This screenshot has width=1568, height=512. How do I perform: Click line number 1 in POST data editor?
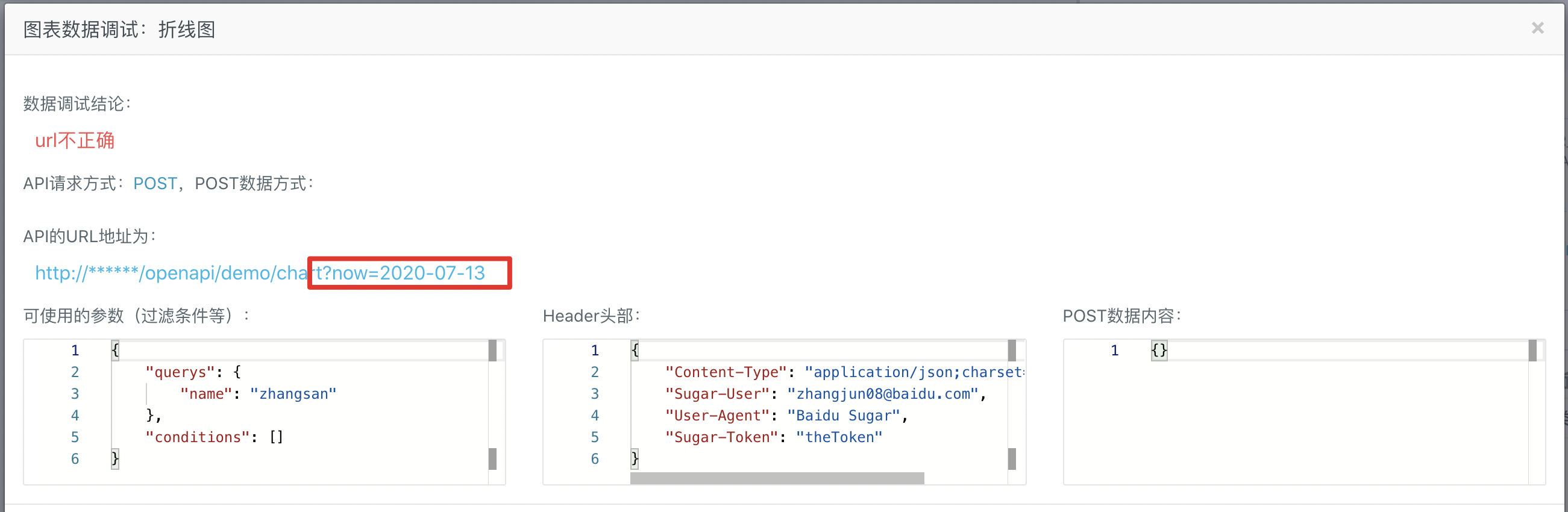click(1114, 351)
